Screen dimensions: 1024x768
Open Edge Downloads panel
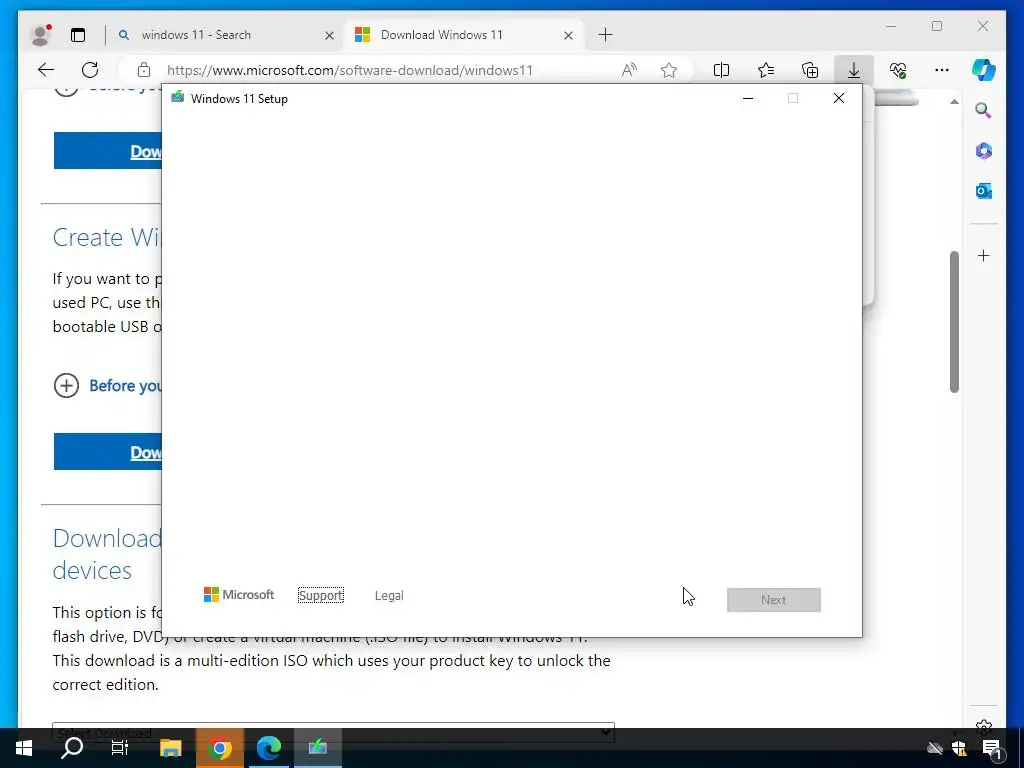click(854, 70)
